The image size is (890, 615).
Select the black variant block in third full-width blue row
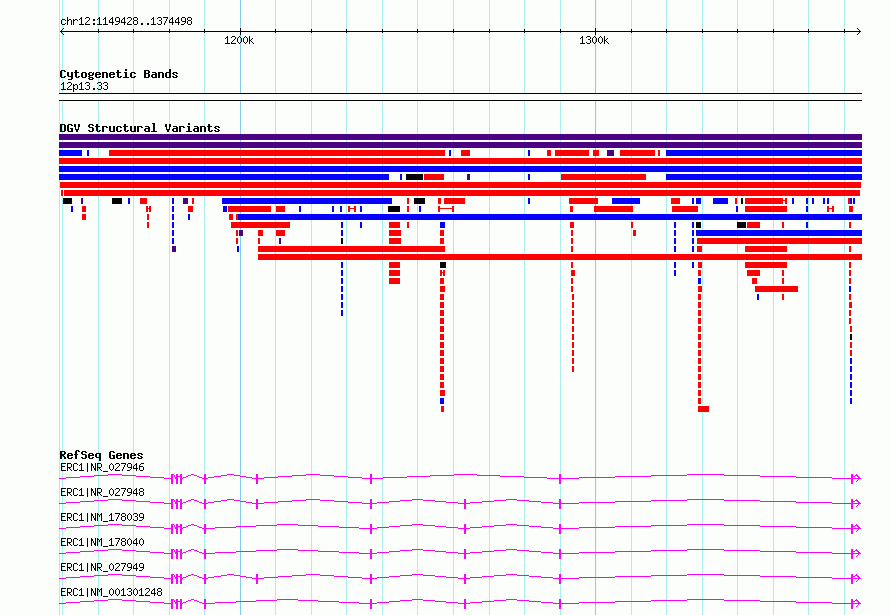coord(414,177)
